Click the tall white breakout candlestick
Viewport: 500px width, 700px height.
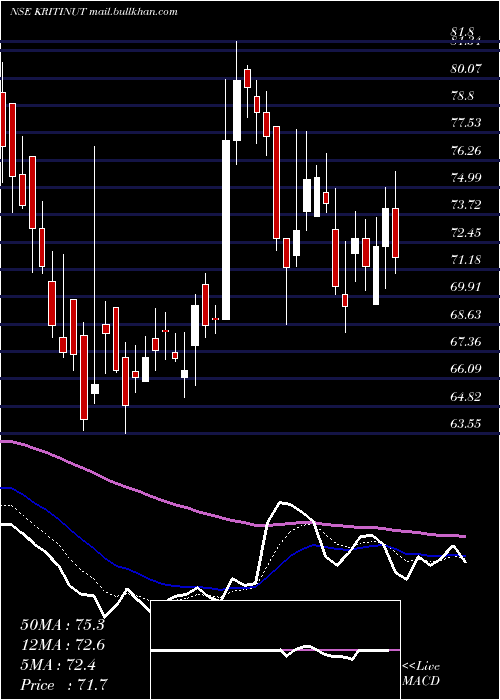226,230
